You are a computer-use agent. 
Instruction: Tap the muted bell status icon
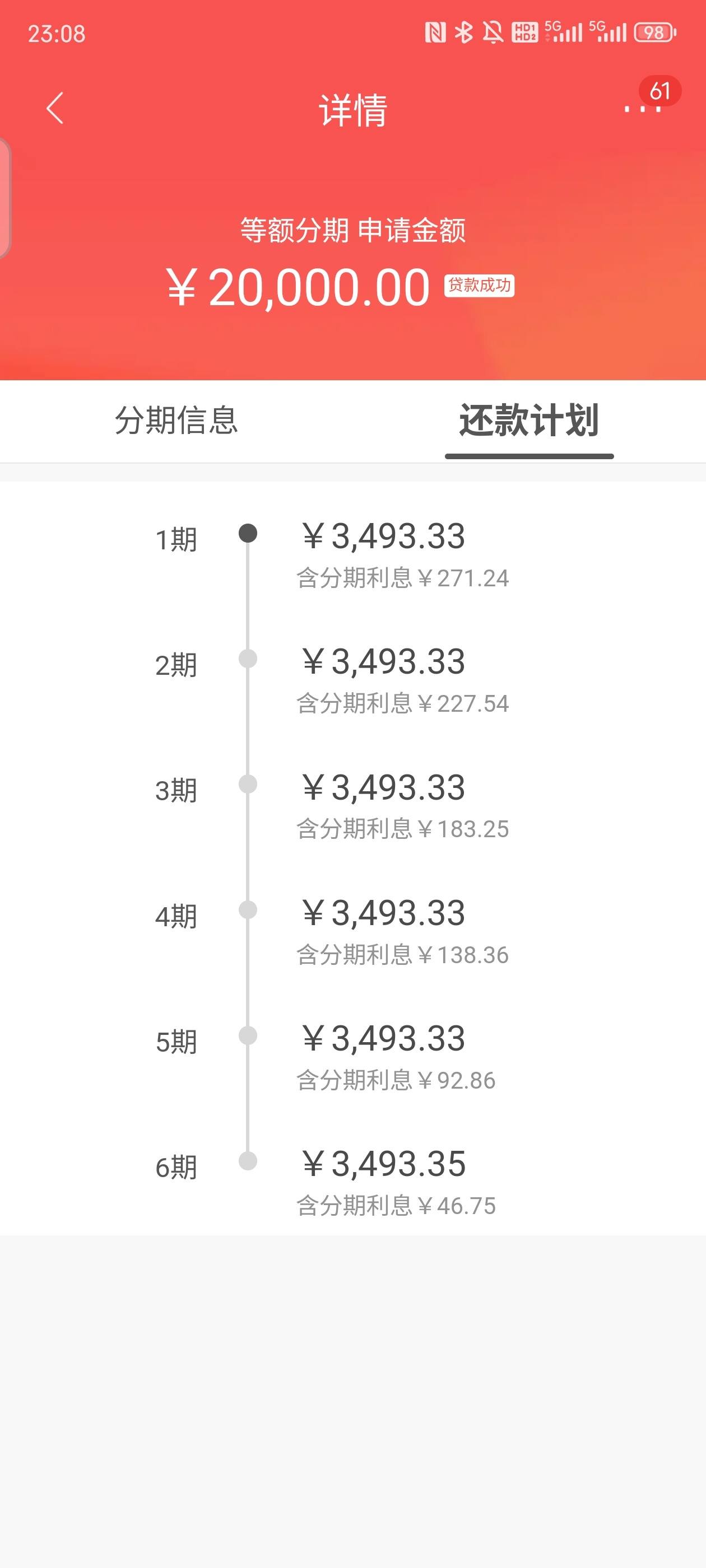pos(493,32)
